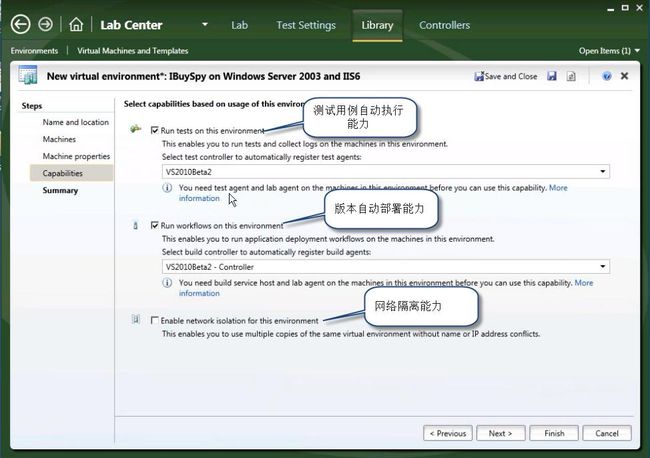Image resolution: width=650 pixels, height=458 pixels.
Task: Click the Lab Center title
Action: click(131, 25)
